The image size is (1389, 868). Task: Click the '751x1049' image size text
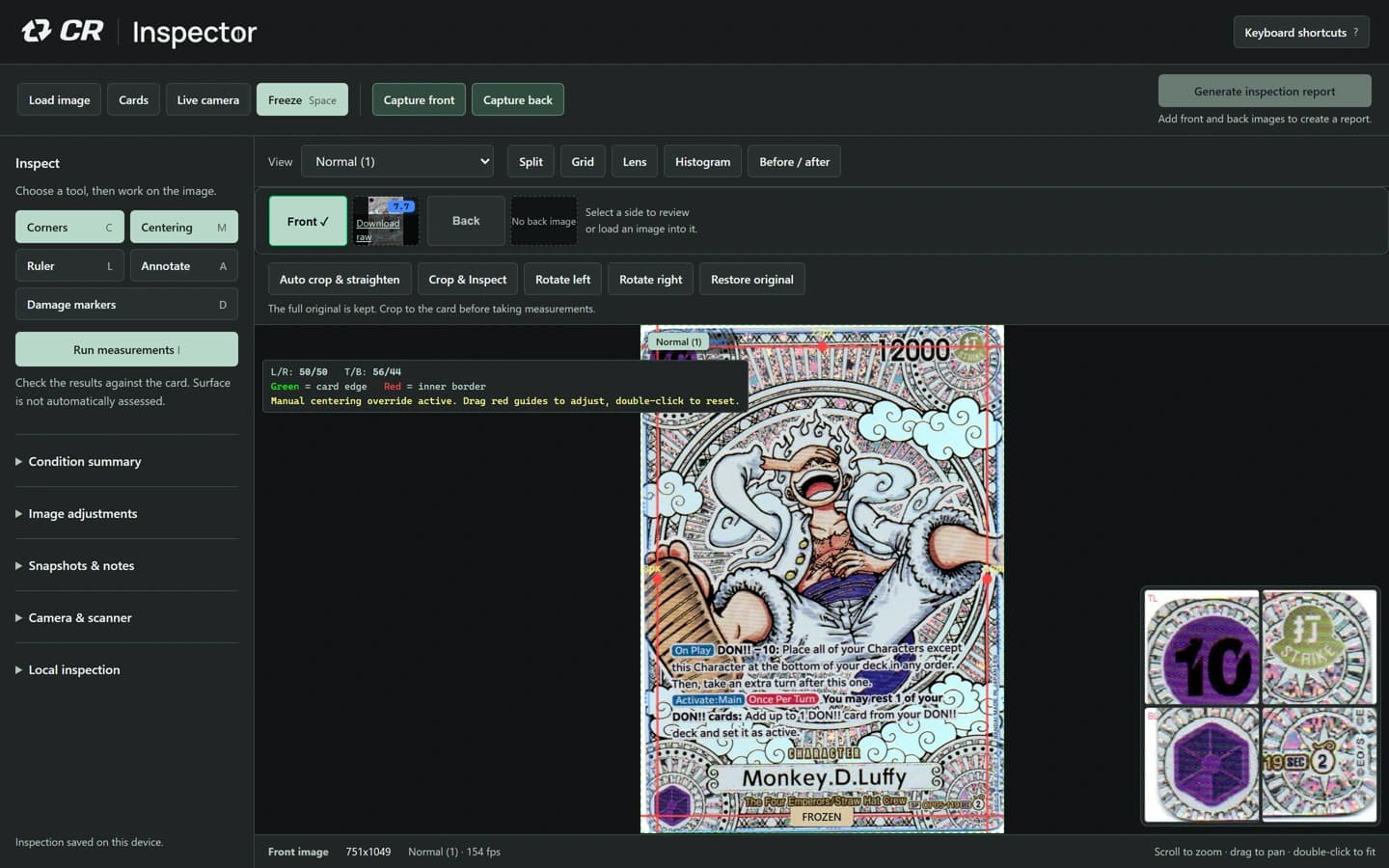coord(368,852)
